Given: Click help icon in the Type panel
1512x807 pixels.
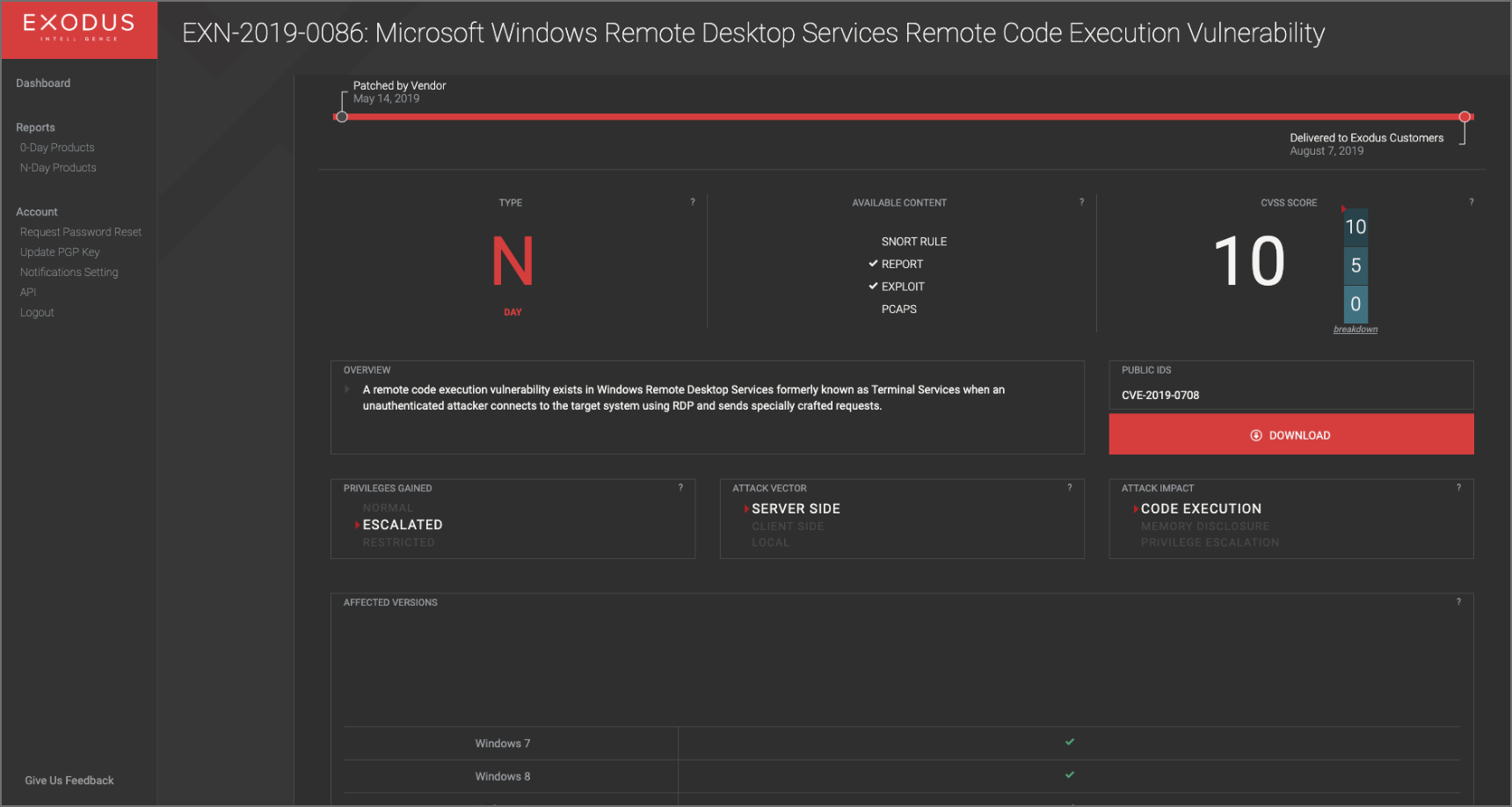Looking at the screenshot, I should pyautogui.click(x=693, y=202).
